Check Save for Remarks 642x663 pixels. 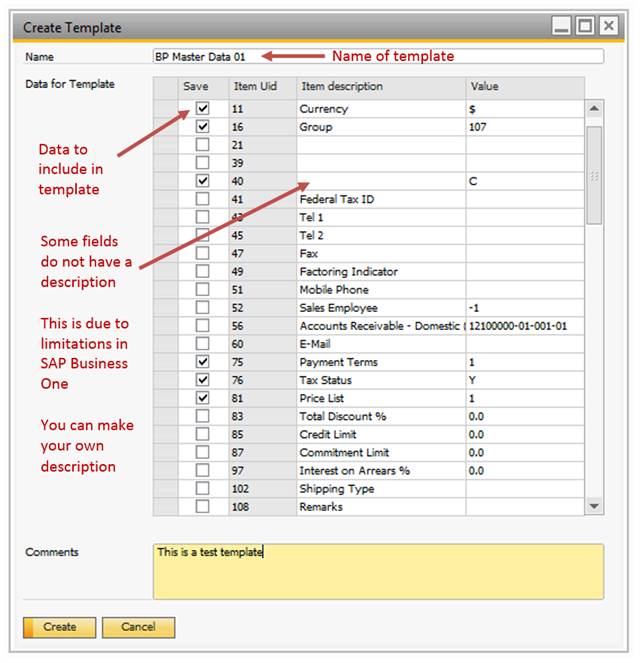tap(203, 507)
